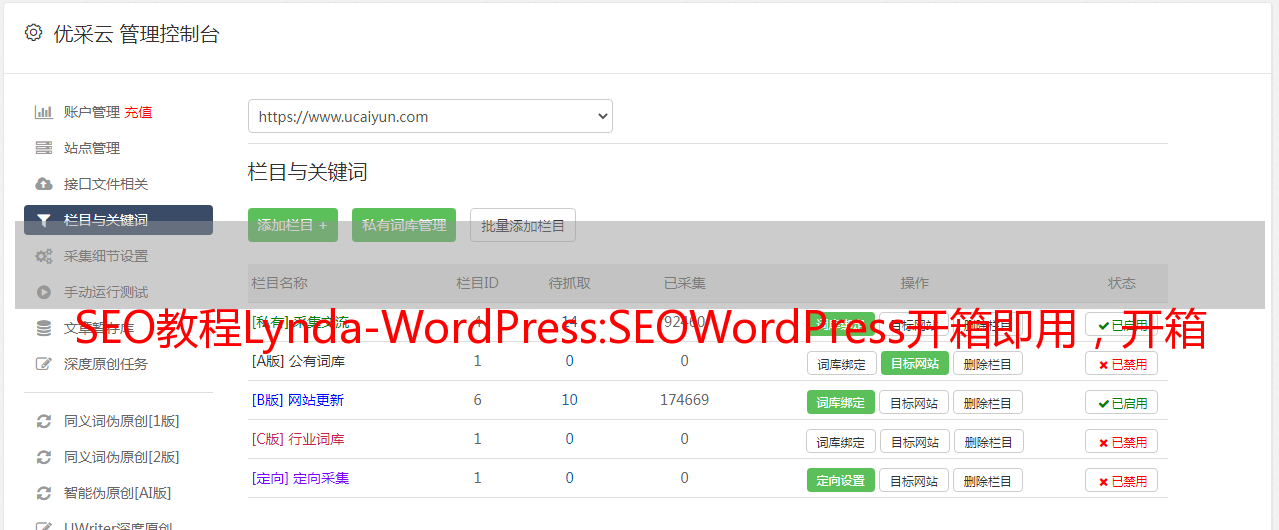Click the refresh icon for 同义词伪原创[1版]
The height and width of the screenshot is (530, 1279).
[x=43, y=421]
